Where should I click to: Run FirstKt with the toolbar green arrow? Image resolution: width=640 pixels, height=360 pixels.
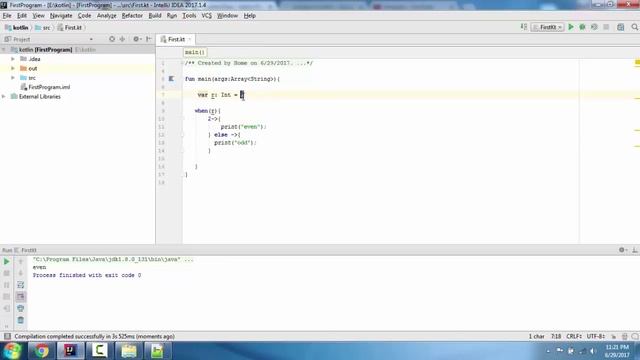571,27
